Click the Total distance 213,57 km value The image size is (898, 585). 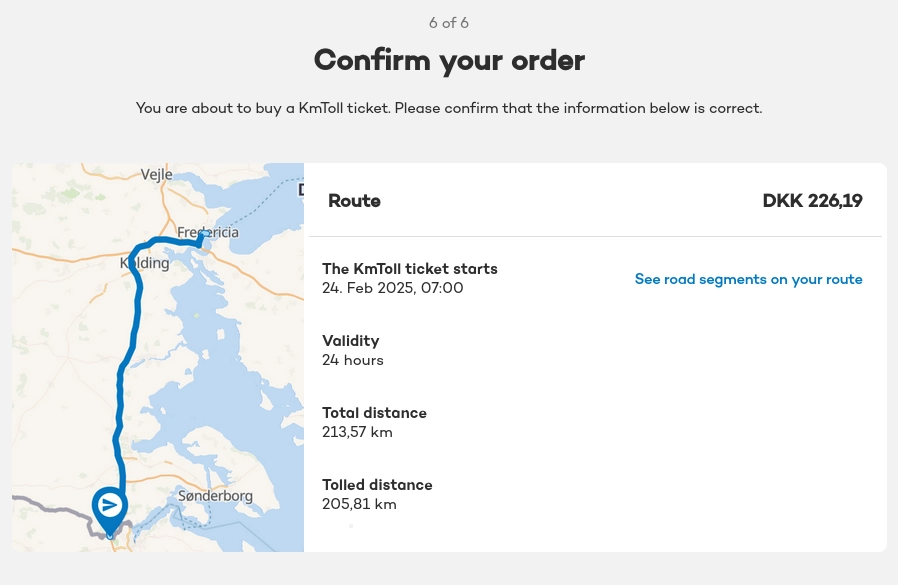click(x=357, y=432)
